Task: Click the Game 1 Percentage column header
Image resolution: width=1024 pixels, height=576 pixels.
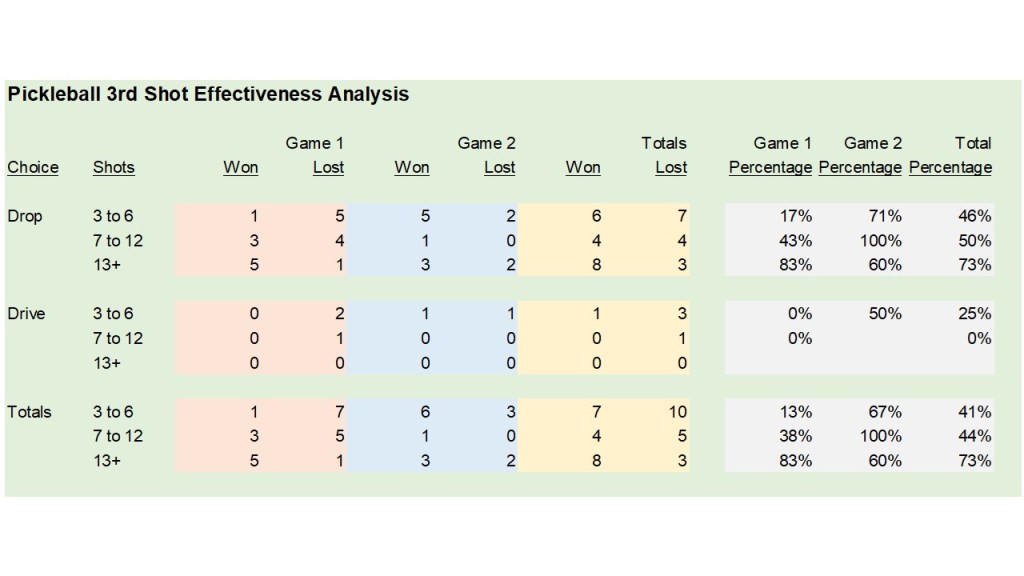Action: [770, 156]
